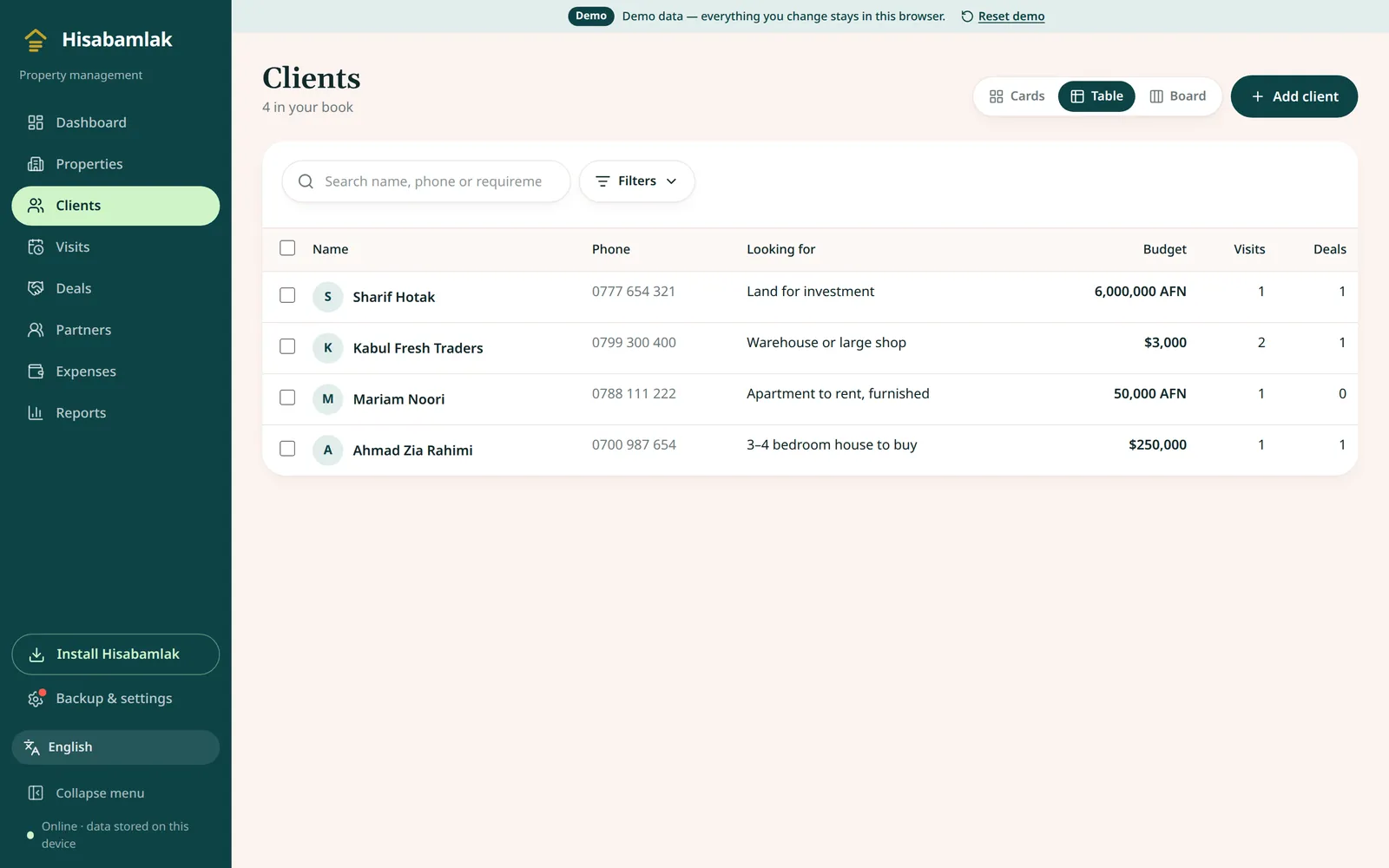Expand the Filters dropdown
The image size is (1389, 868).
point(637,181)
